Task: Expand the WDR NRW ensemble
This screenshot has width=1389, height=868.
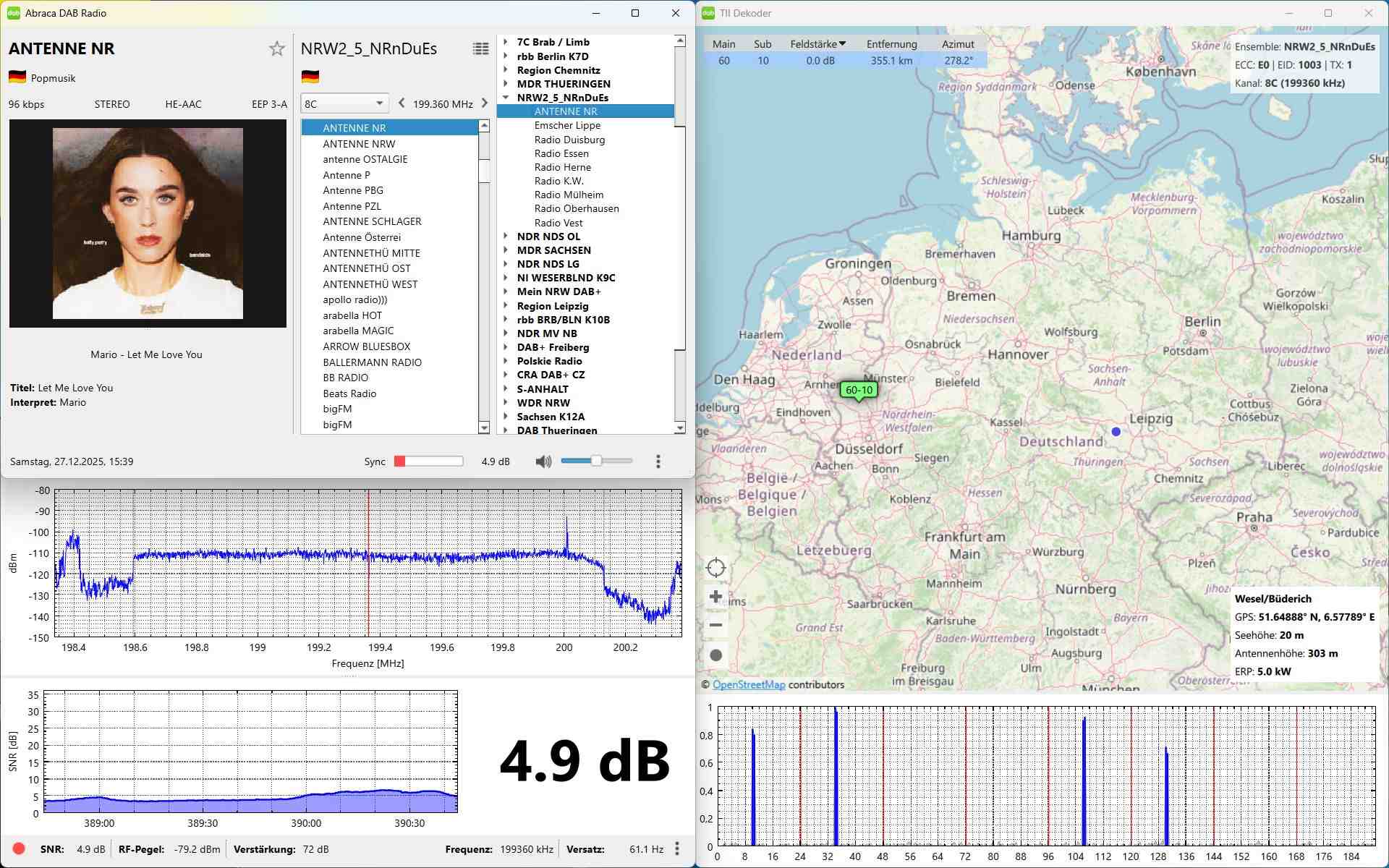Action: pyautogui.click(x=506, y=403)
